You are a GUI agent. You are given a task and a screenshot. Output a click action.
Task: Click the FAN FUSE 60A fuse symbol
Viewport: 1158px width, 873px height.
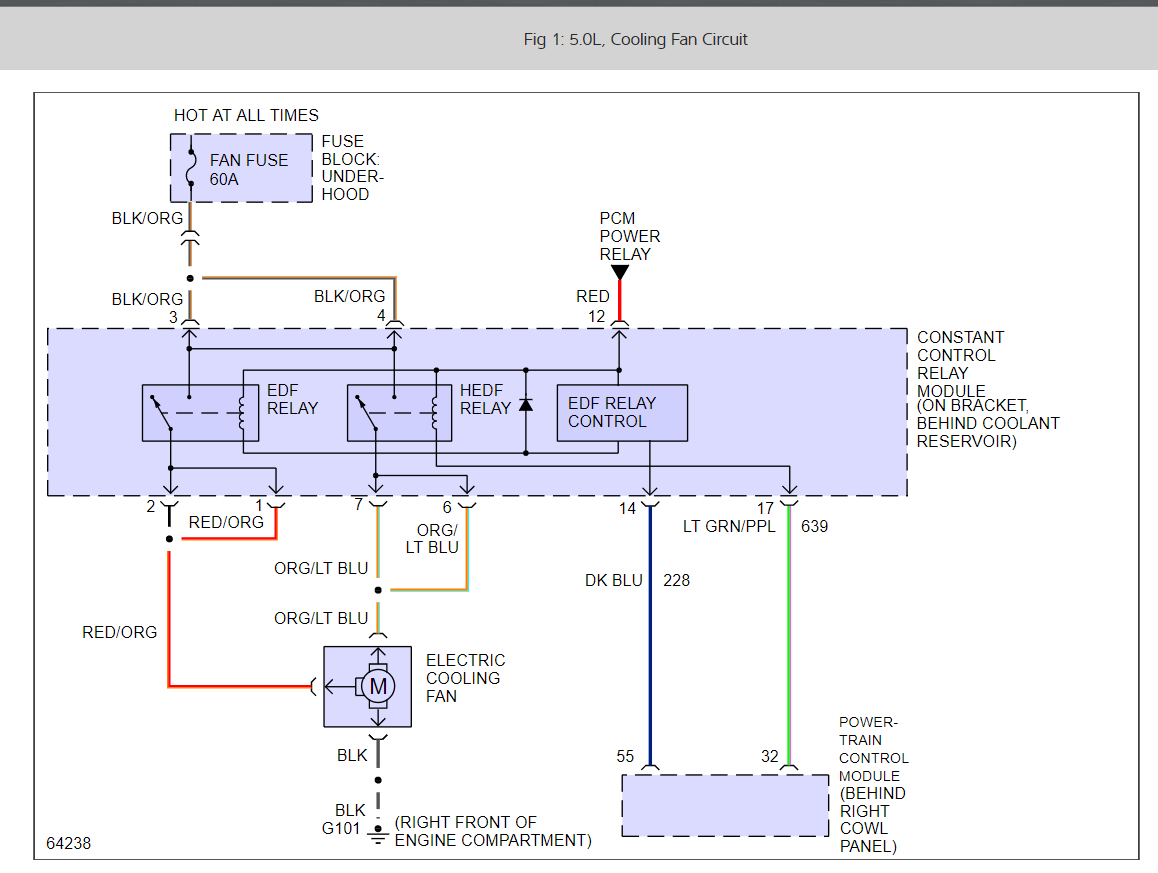coord(191,168)
